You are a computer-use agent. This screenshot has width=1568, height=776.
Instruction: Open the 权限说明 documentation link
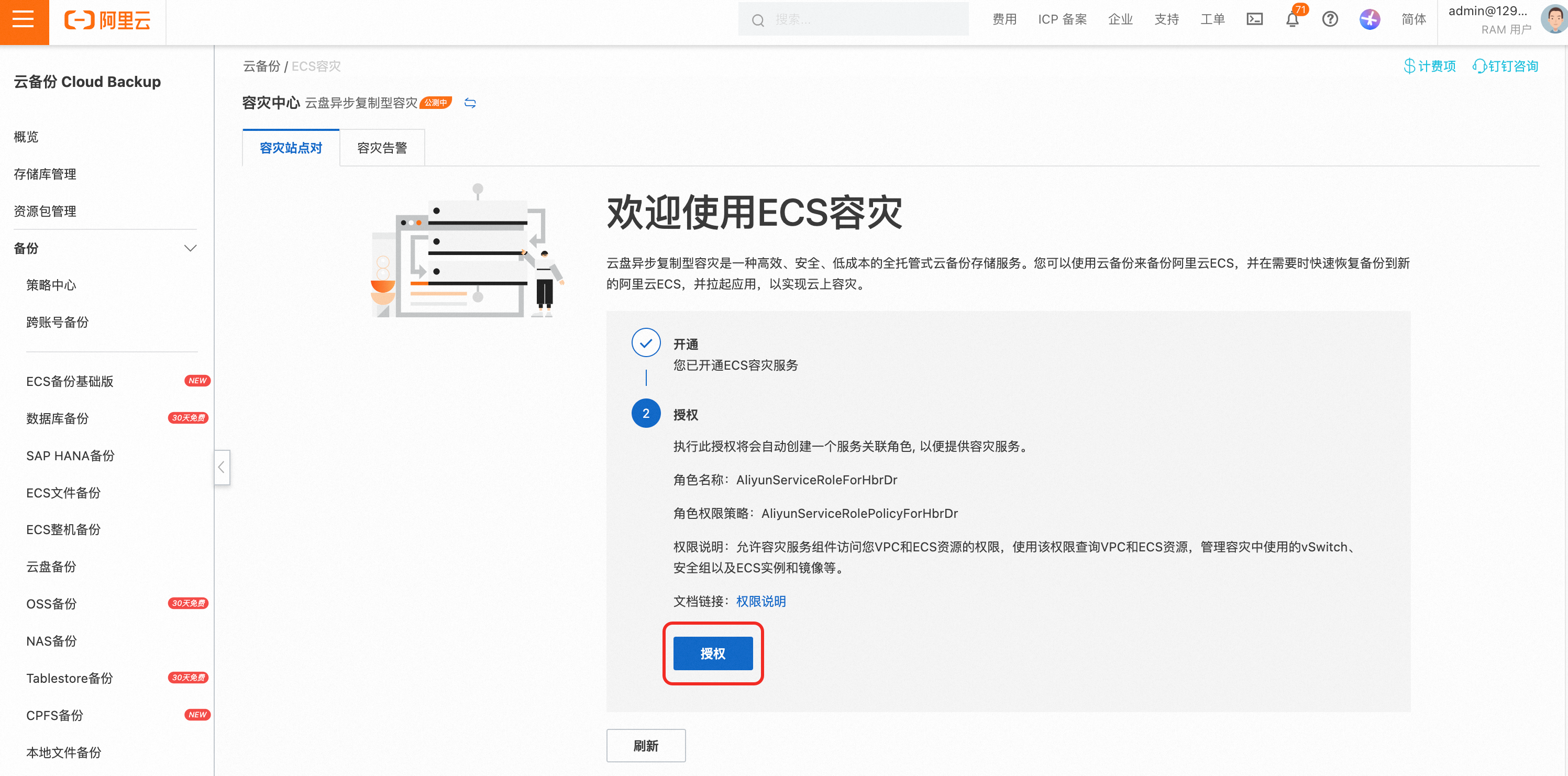761,601
